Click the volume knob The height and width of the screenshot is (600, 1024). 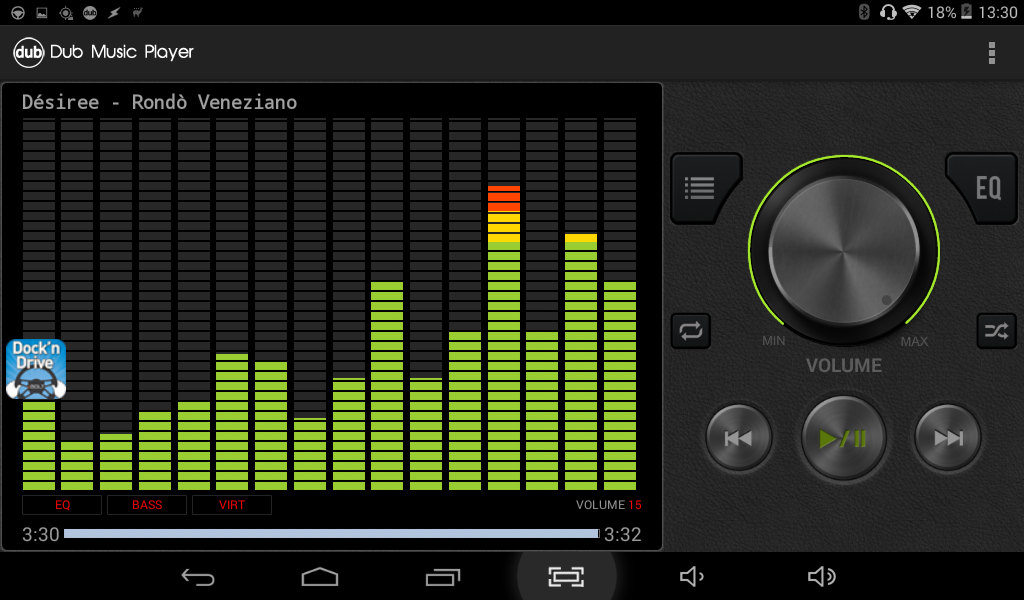[843, 250]
